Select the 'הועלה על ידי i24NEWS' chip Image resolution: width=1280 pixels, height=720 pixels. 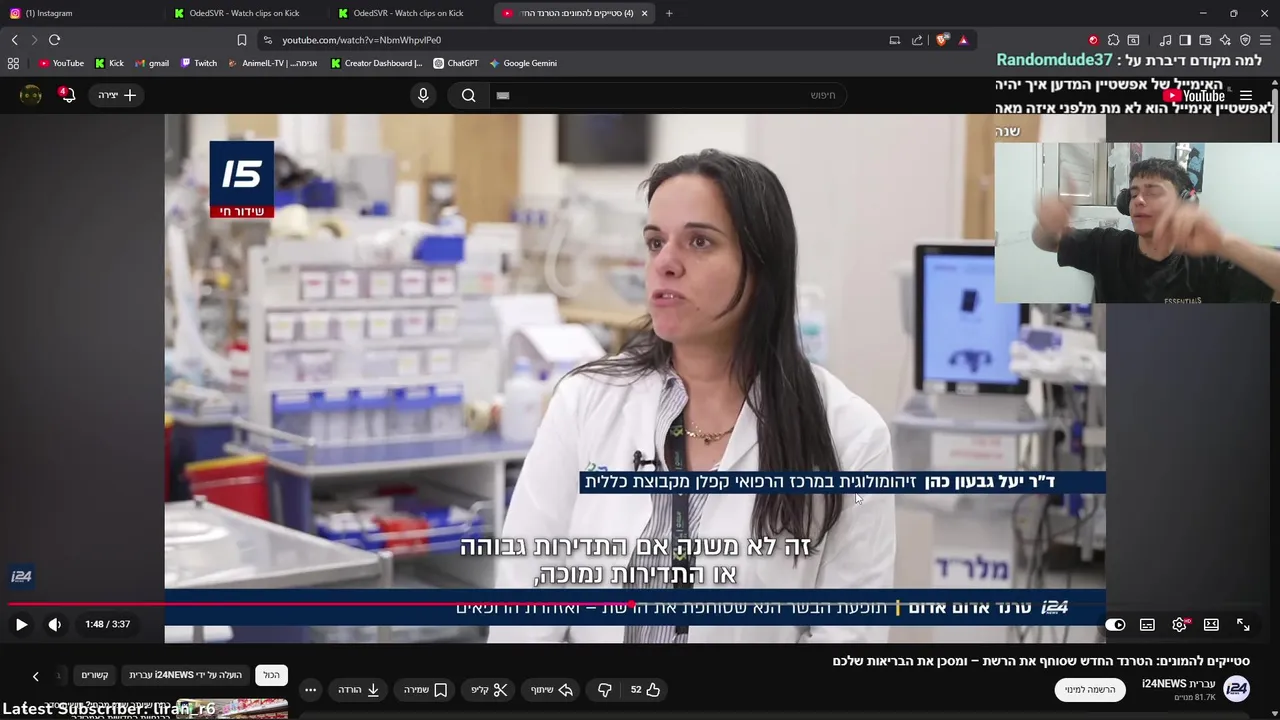point(186,675)
